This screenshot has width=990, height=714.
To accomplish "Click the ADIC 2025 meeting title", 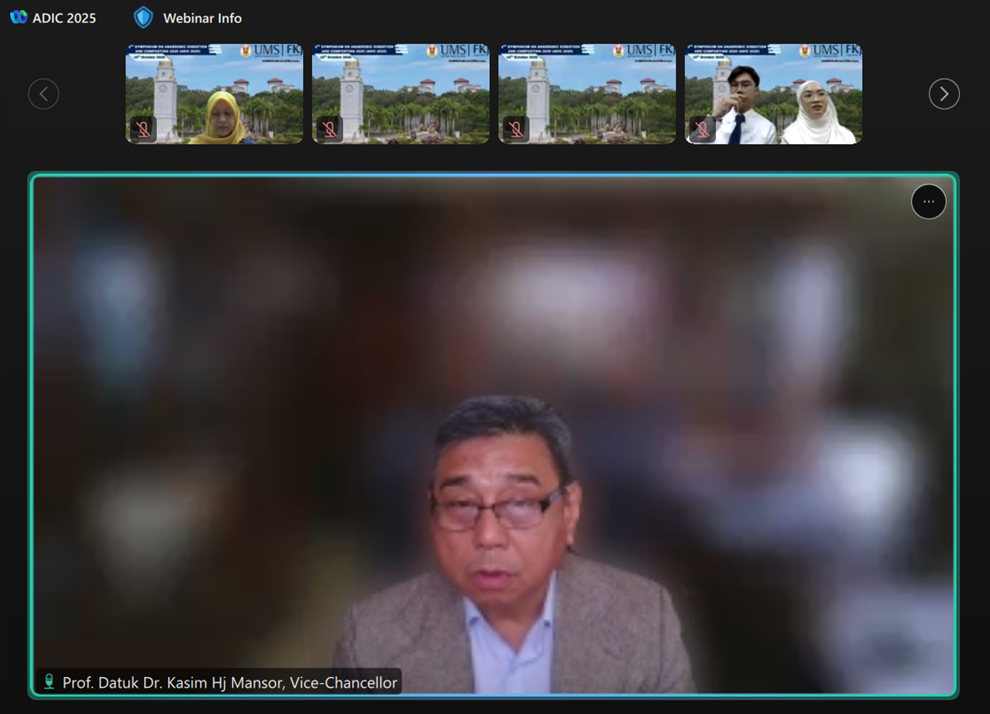I will 64,18.
